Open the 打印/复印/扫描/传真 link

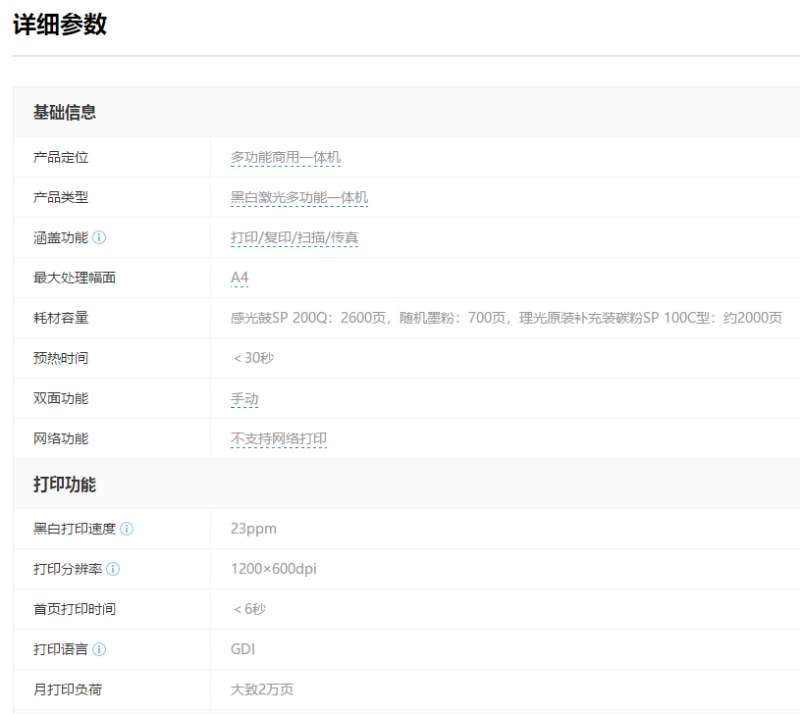(294, 238)
